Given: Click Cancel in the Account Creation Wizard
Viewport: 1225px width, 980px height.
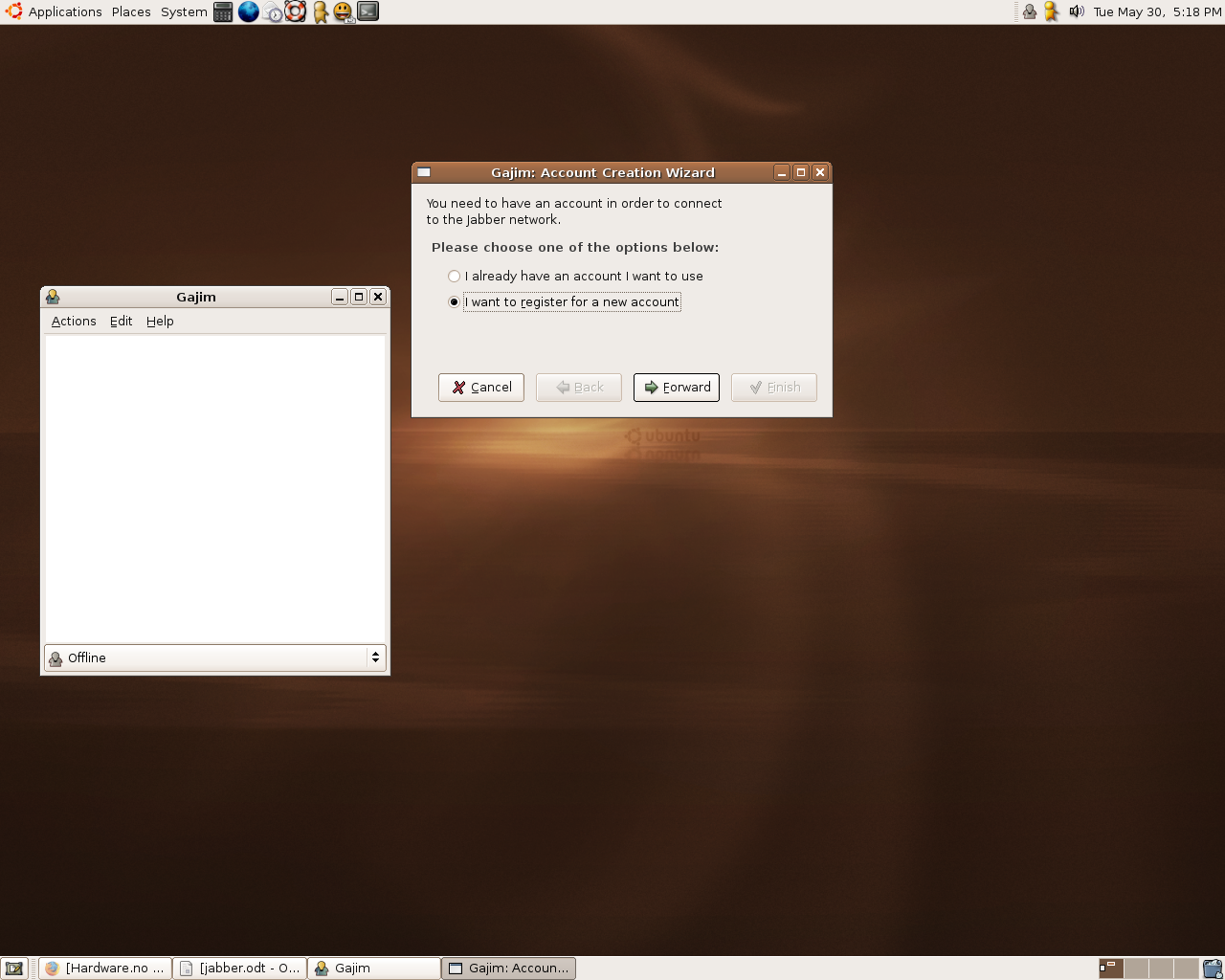Looking at the screenshot, I should [481, 388].
